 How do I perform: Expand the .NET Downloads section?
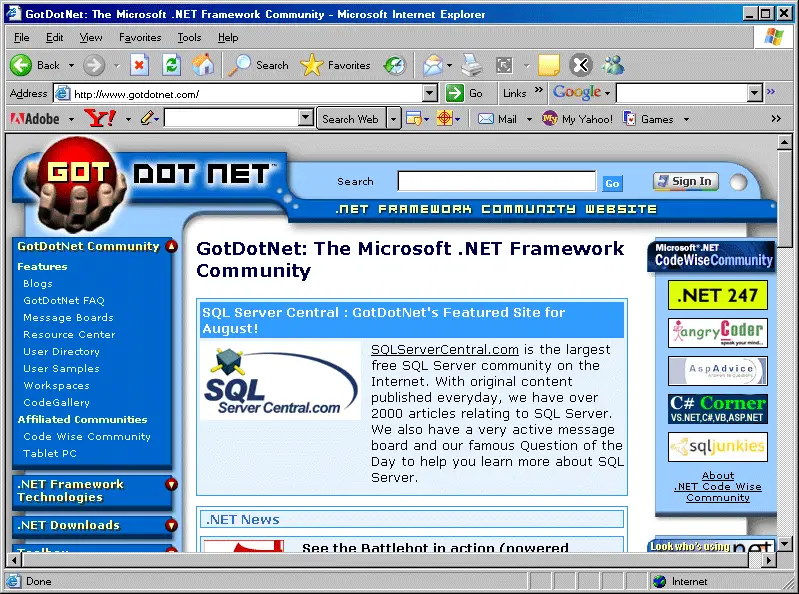pyautogui.click(x=172, y=525)
